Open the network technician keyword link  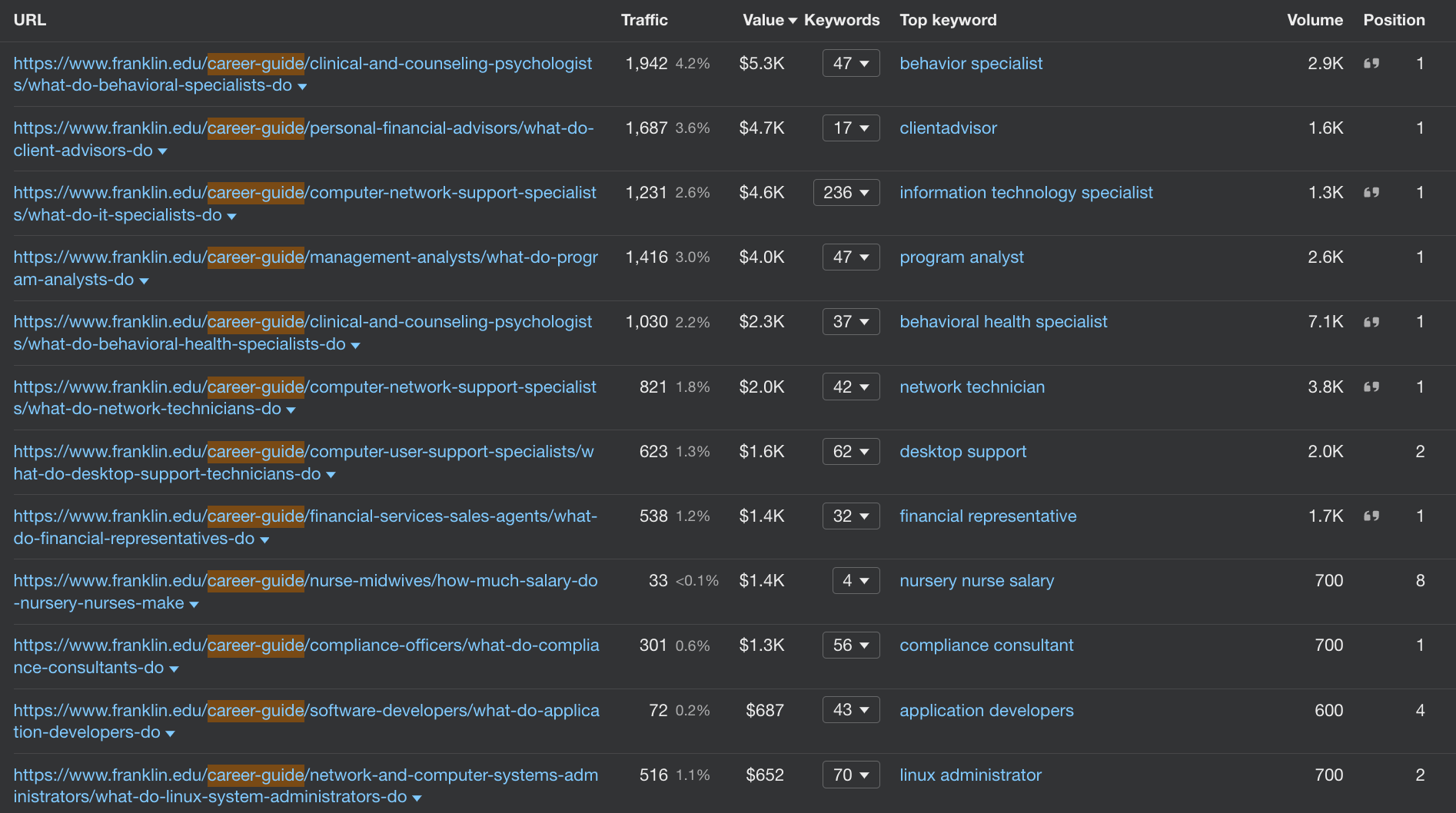pos(972,387)
